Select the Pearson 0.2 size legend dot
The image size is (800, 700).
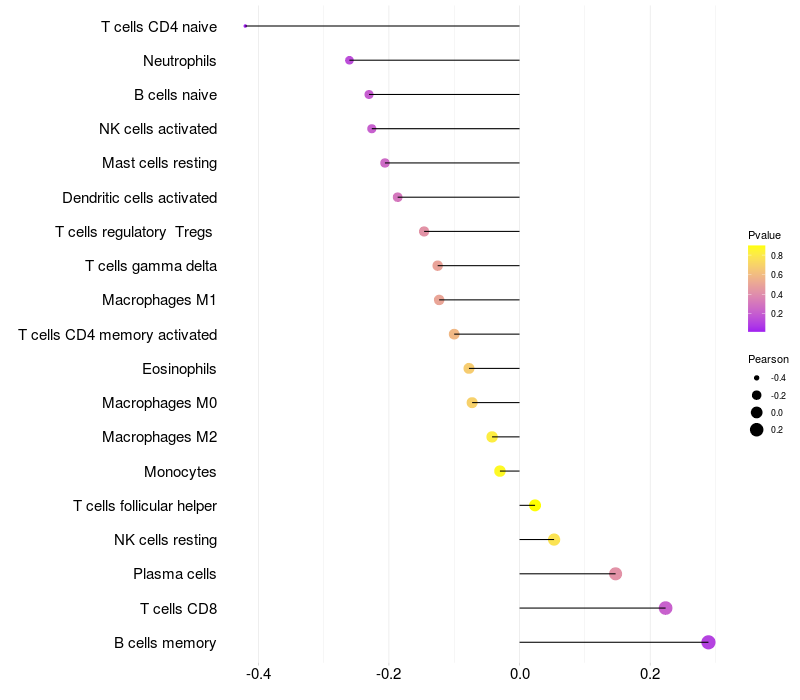pyautogui.click(x=756, y=430)
